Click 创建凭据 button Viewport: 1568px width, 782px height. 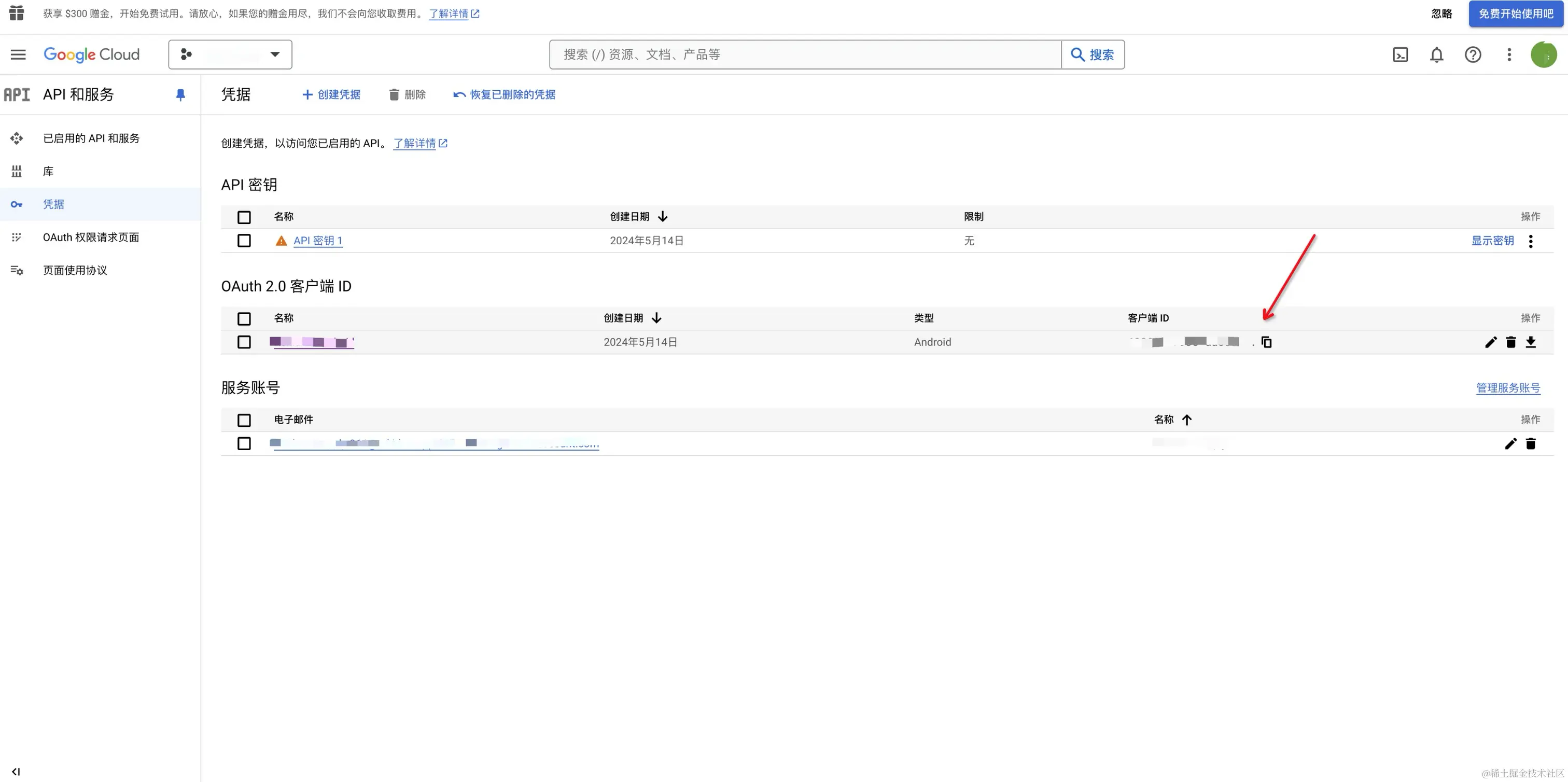[x=331, y=94]
